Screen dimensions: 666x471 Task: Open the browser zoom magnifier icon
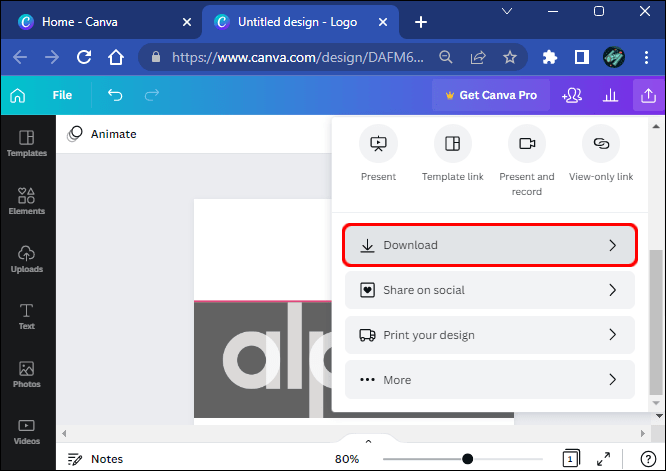tap(446, 57)
